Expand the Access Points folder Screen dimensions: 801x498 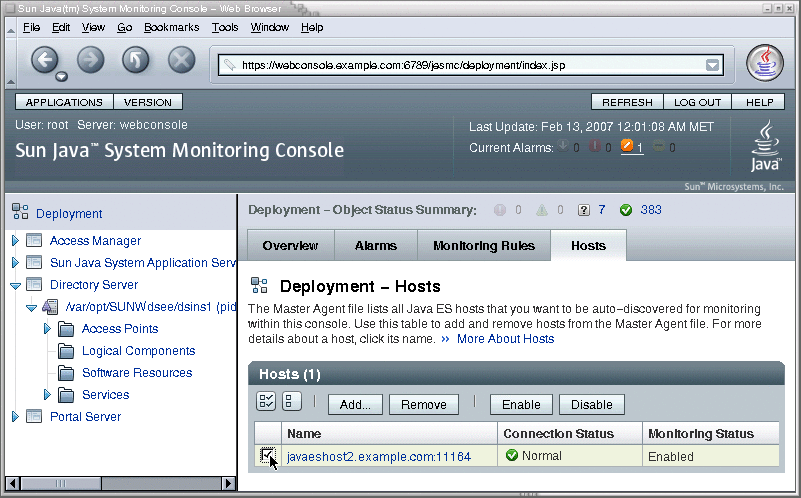click(47, 328)
